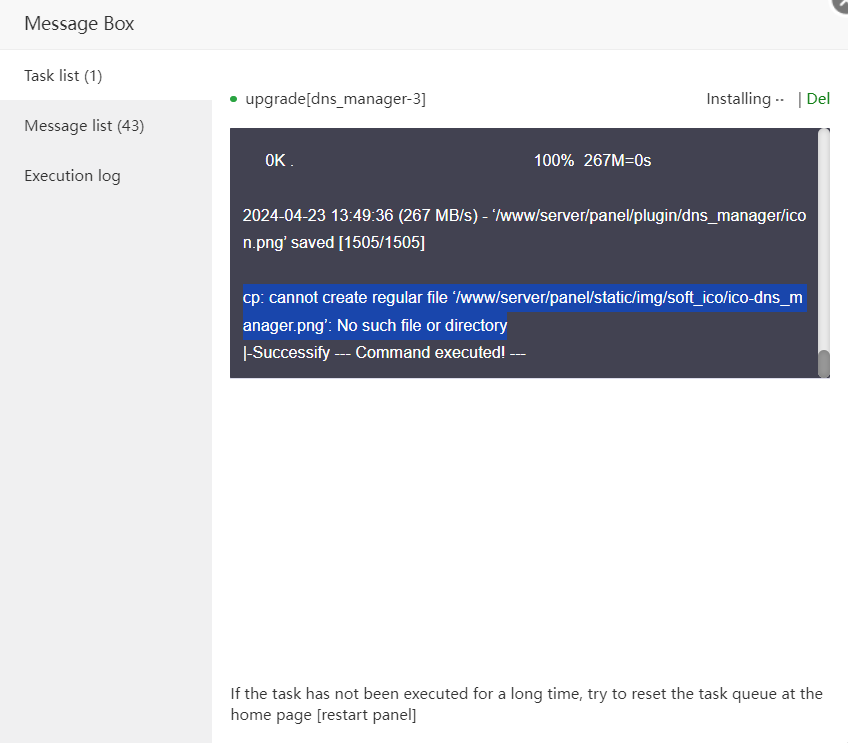Click the log output scrollbar thumb

(824, 364)
